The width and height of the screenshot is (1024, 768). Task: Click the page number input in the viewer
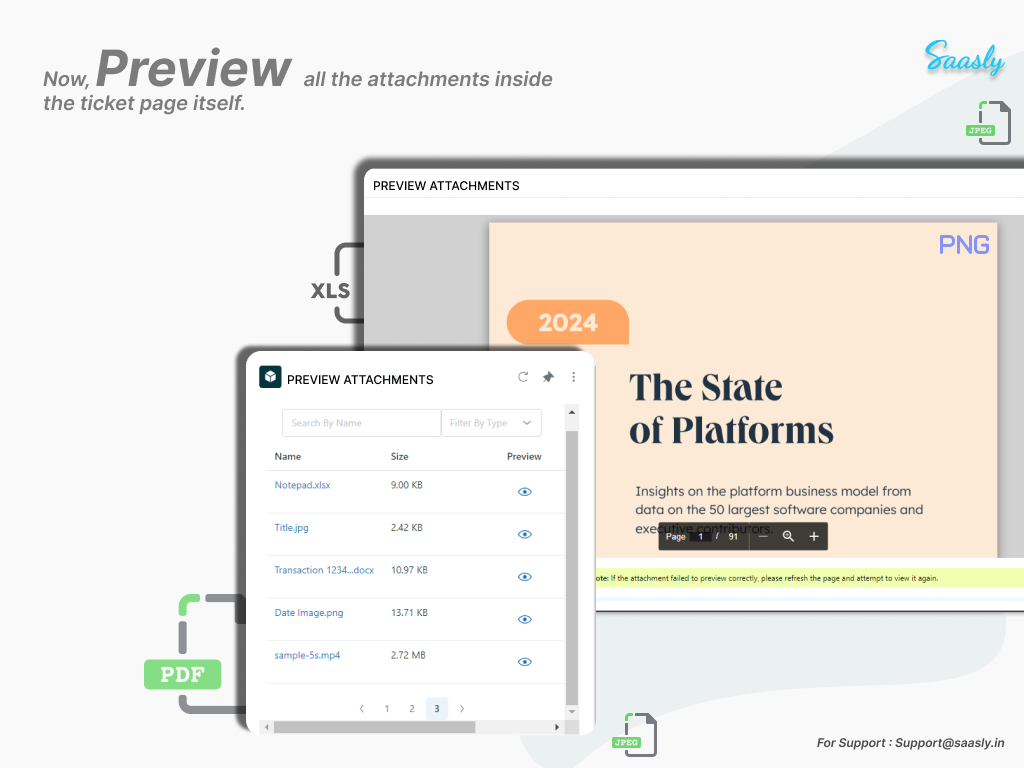tap(702, 536)
